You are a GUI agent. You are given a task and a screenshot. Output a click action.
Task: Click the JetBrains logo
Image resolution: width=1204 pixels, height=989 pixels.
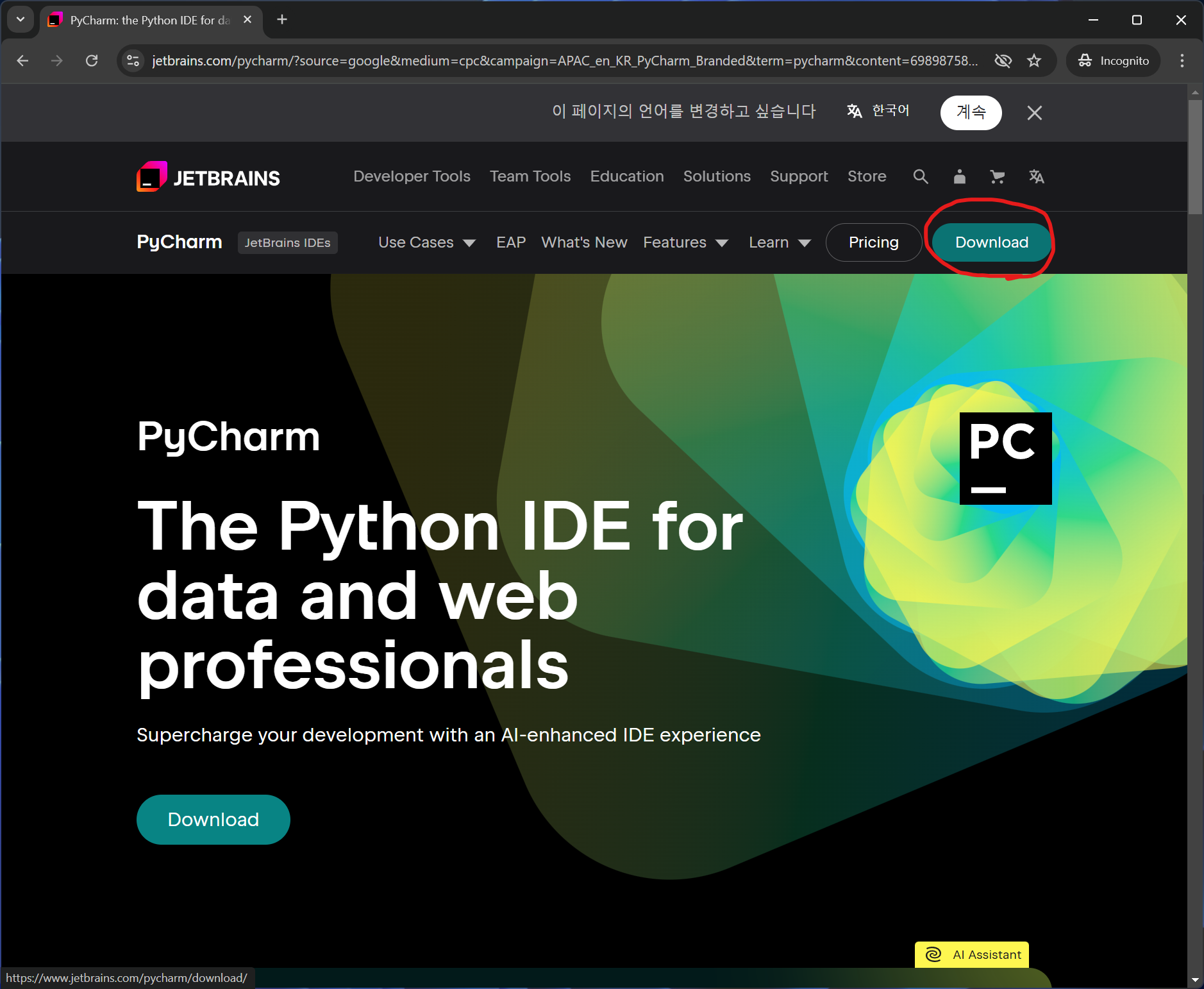pos(208,177)
